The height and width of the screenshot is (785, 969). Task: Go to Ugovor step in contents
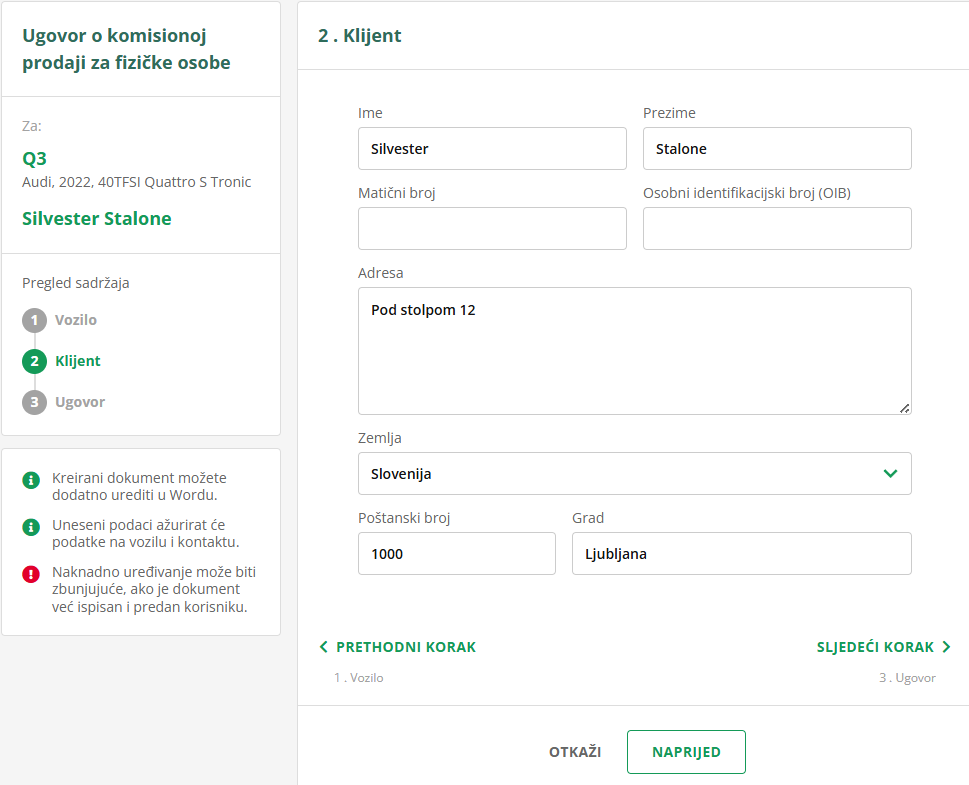click(80, 402)
